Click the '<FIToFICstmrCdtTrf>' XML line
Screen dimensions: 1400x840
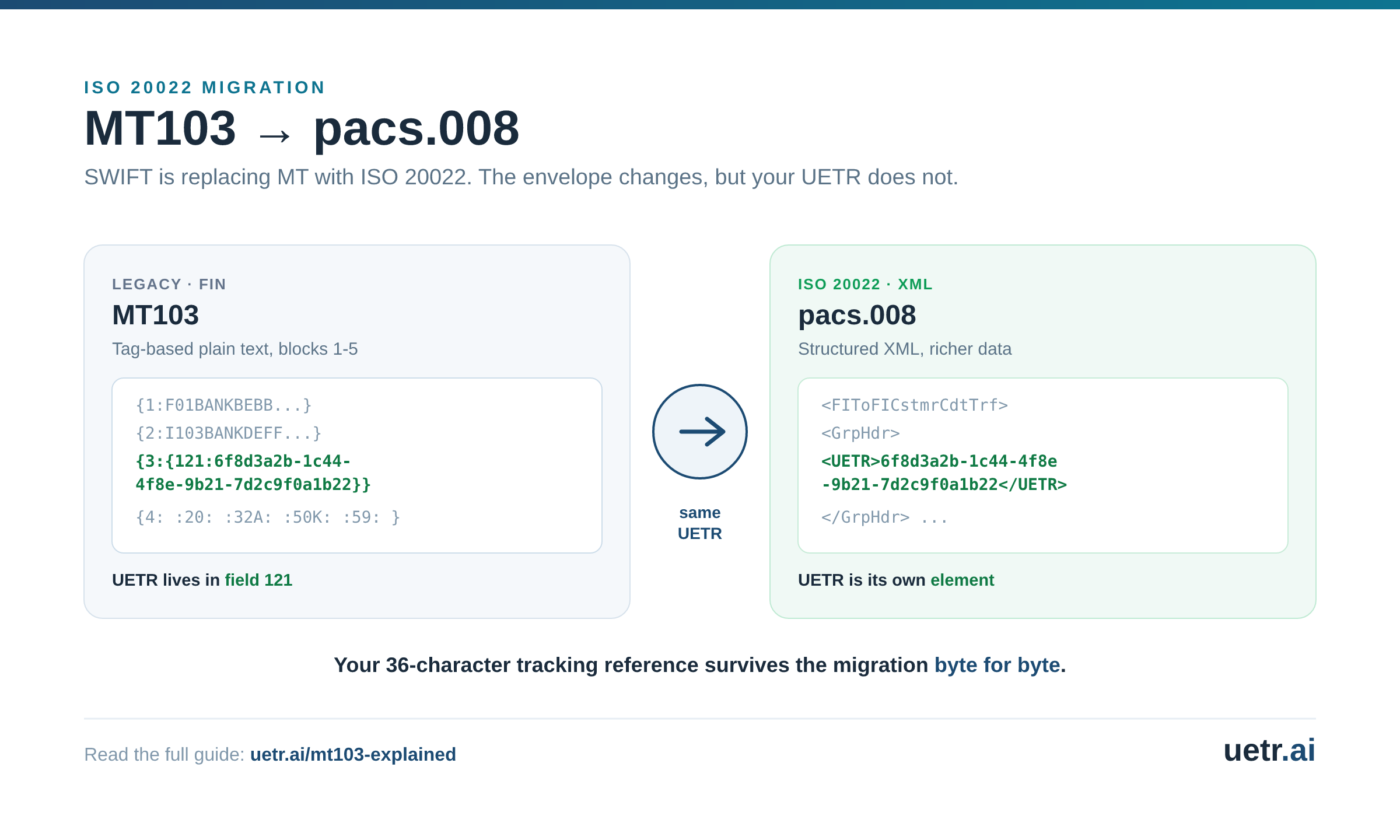pos(915,405)
